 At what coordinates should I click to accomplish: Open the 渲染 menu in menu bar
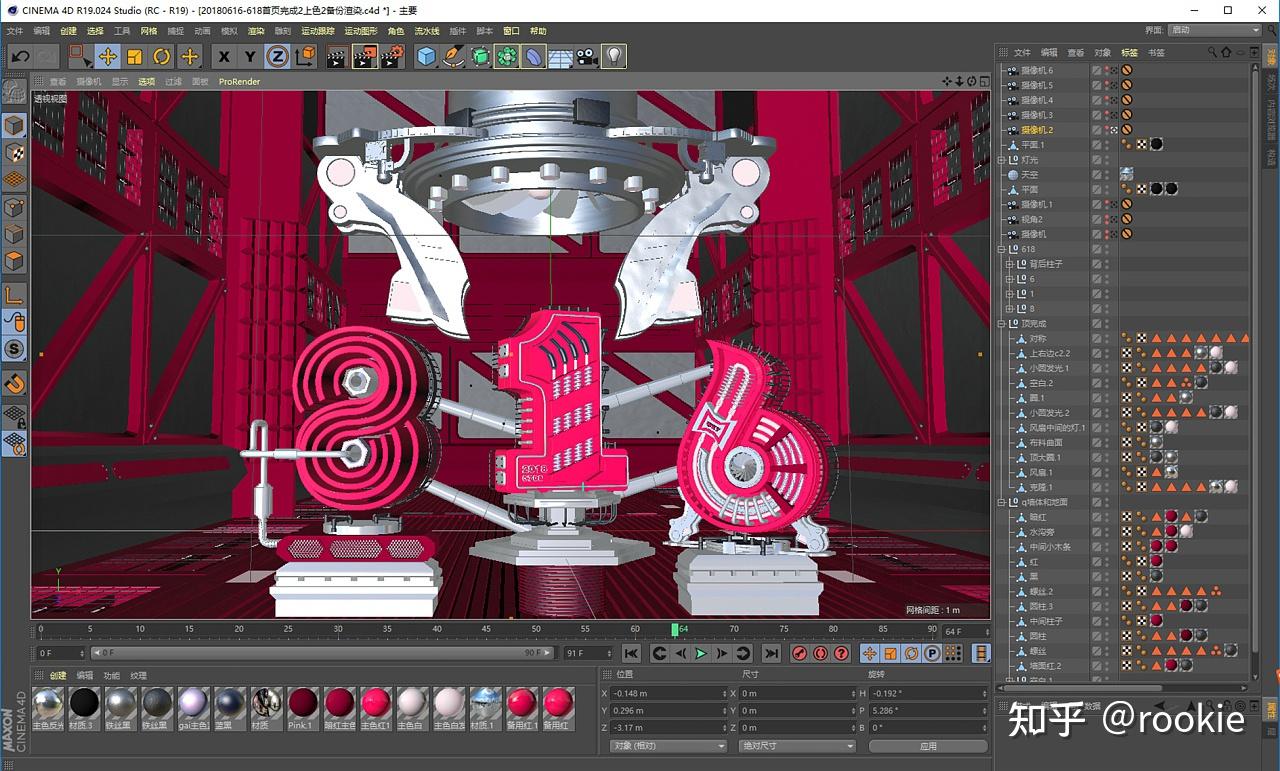pos(256,31)
